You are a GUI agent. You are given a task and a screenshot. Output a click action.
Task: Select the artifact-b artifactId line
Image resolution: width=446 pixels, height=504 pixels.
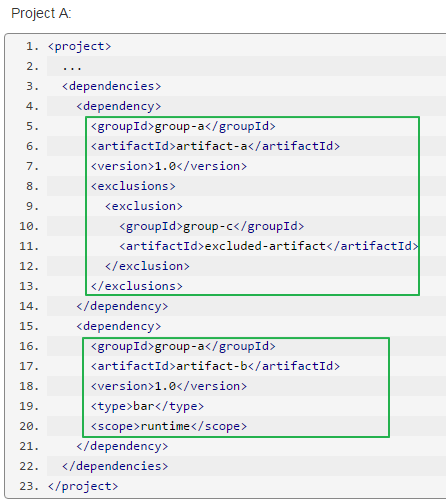click(x=215, y=366)
